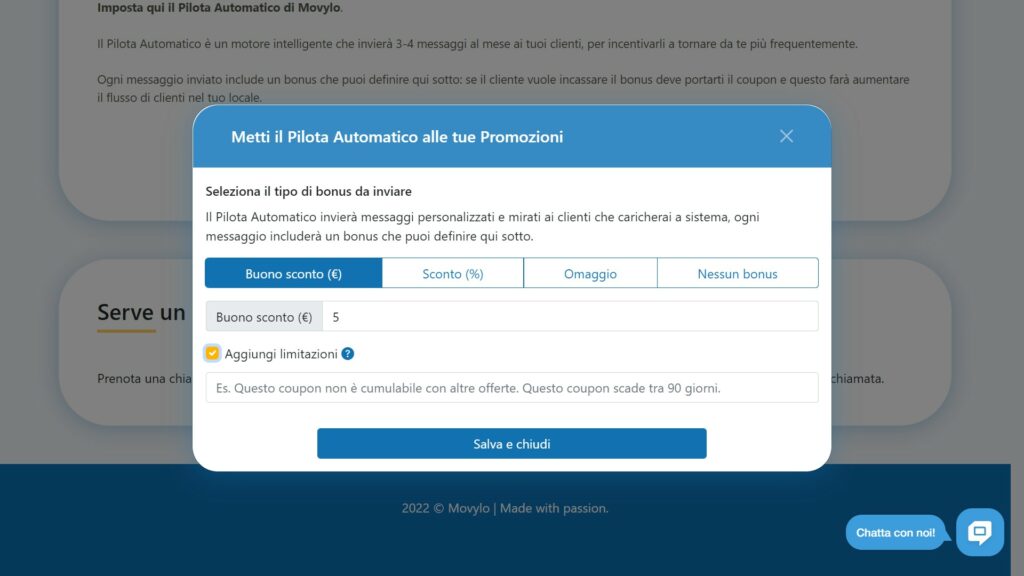Click the page's vertical scrollbar
The image size is (1024, 576).
click(x=1017, y=288)
